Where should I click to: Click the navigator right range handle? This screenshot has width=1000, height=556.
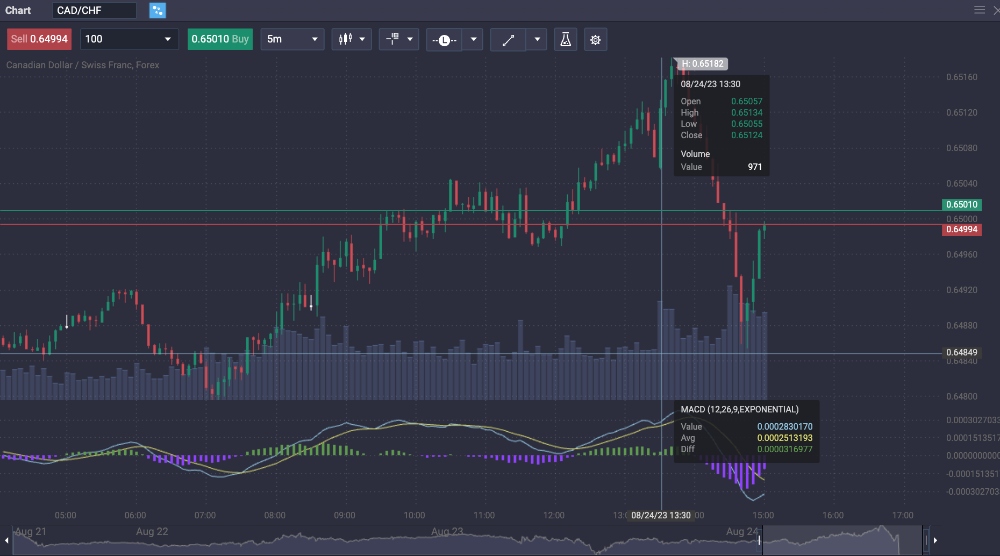(x=925, y=541)
